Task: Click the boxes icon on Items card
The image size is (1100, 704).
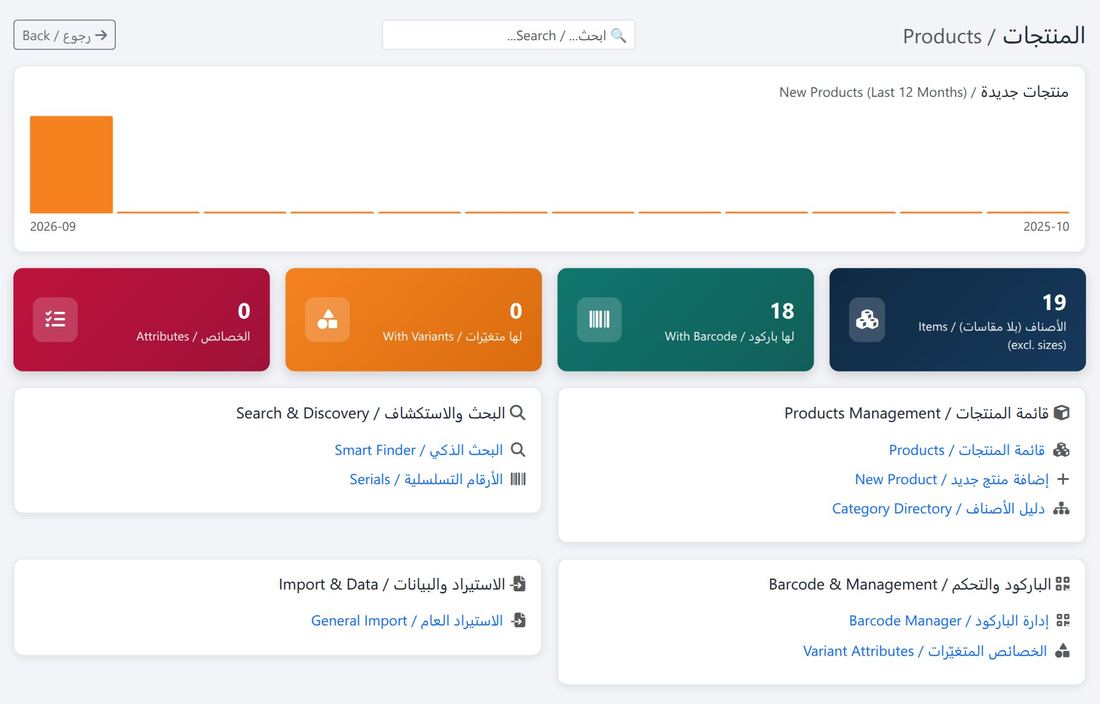Action: [867, 320]
